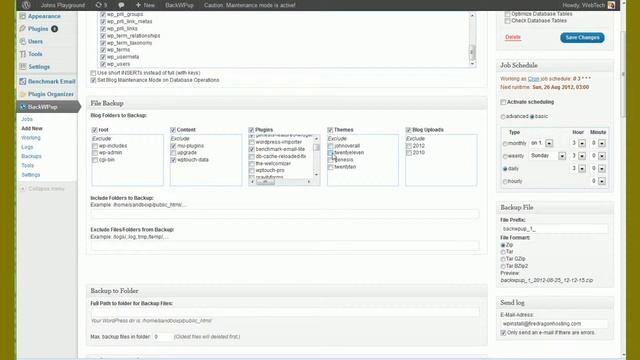Open the comments bubble icon
This screenshot has width=640, height=360.
(x=121, y=5)
